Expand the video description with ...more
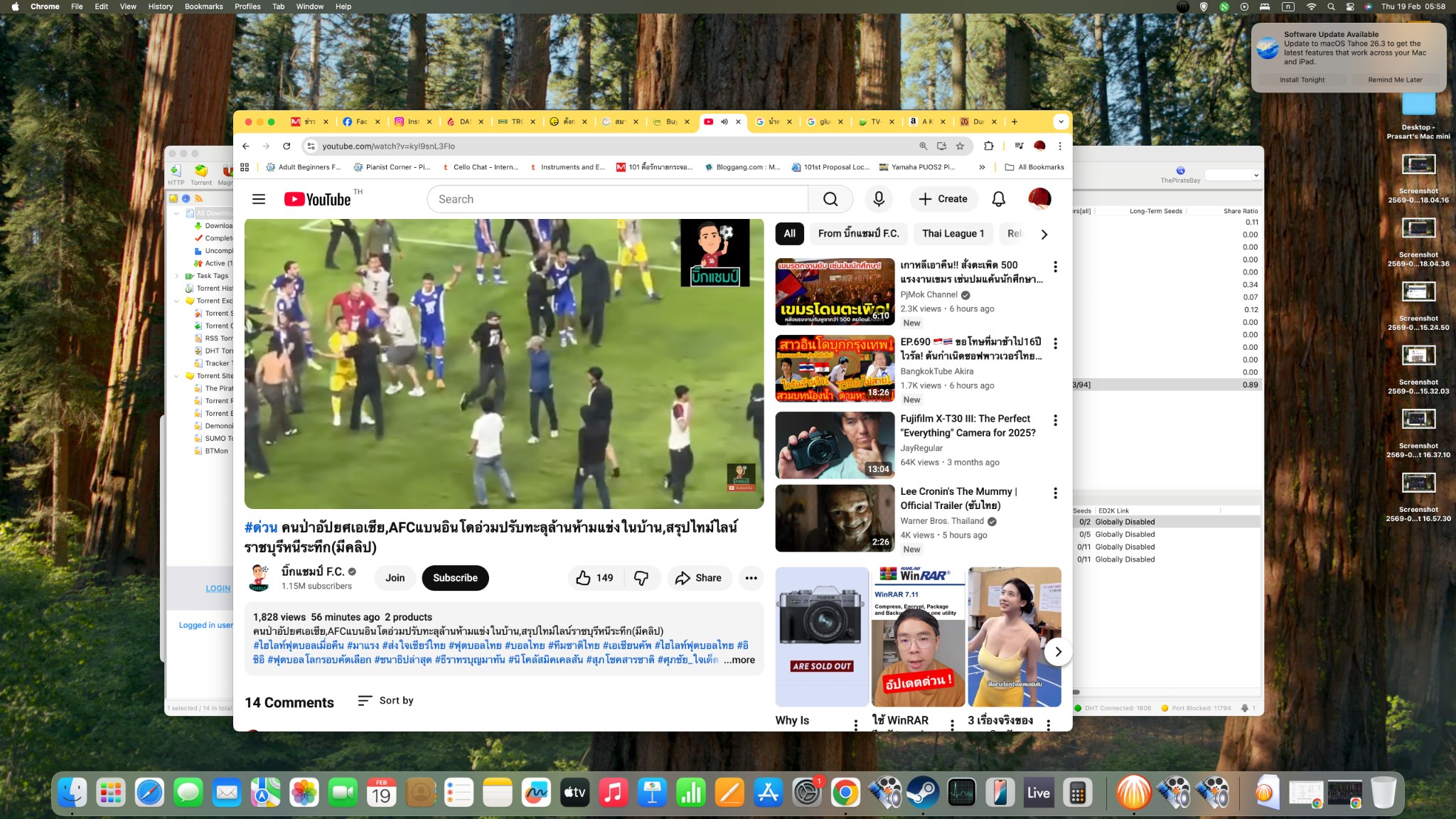The height and width of the screenshot is (819, 1456). 739,660
